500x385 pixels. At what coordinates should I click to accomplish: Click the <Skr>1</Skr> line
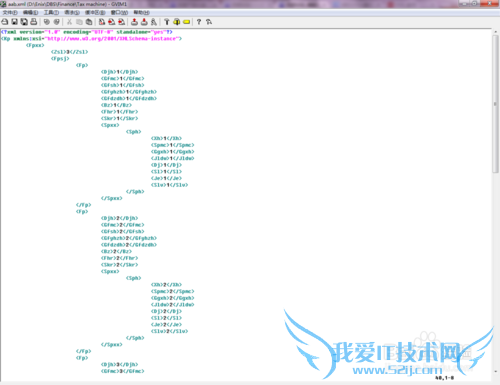[x=119, y=119]
